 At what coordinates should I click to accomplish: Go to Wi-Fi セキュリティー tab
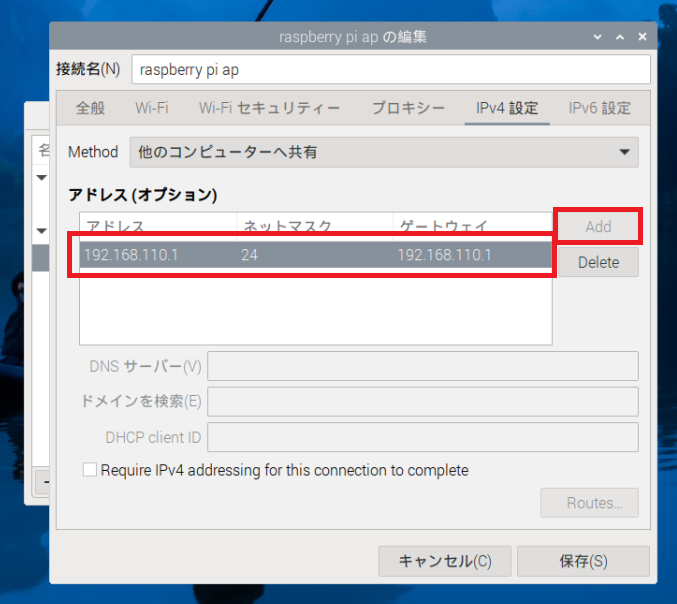pyautogui.click(x=269, y=108)
